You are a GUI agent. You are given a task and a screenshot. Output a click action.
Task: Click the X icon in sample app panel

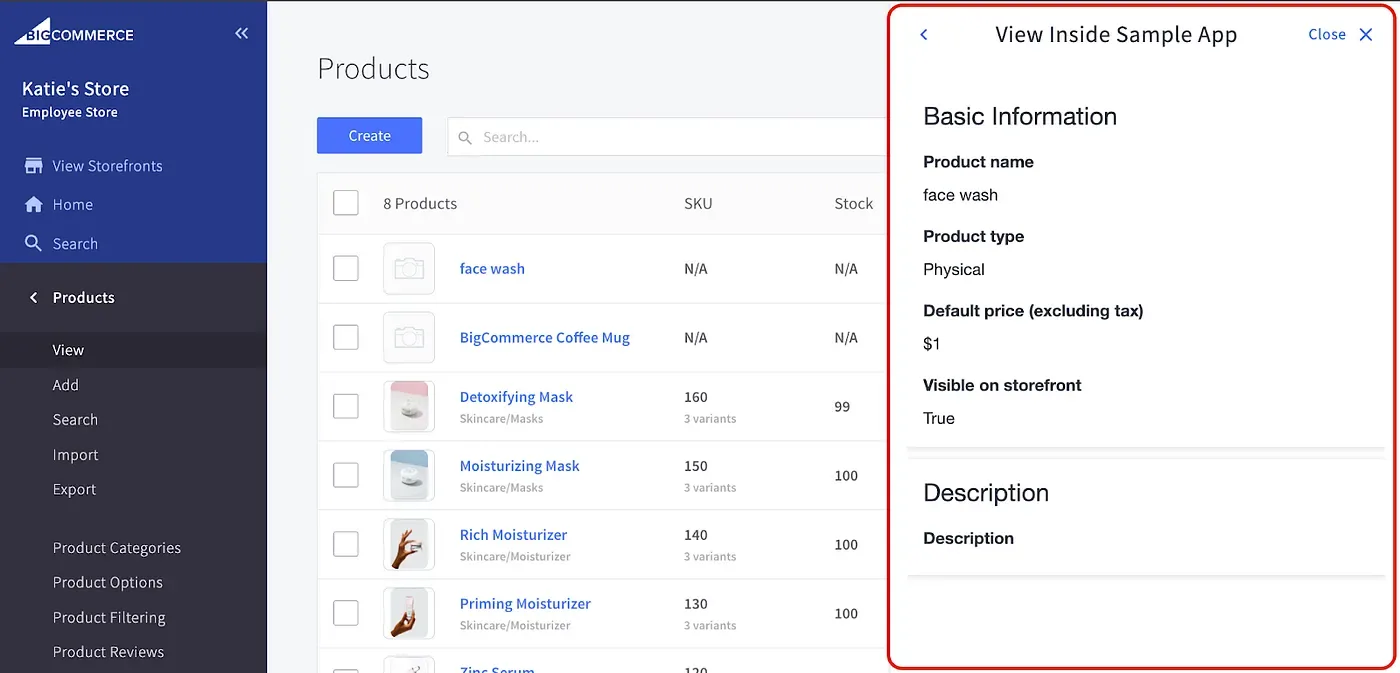point(1366,34)
